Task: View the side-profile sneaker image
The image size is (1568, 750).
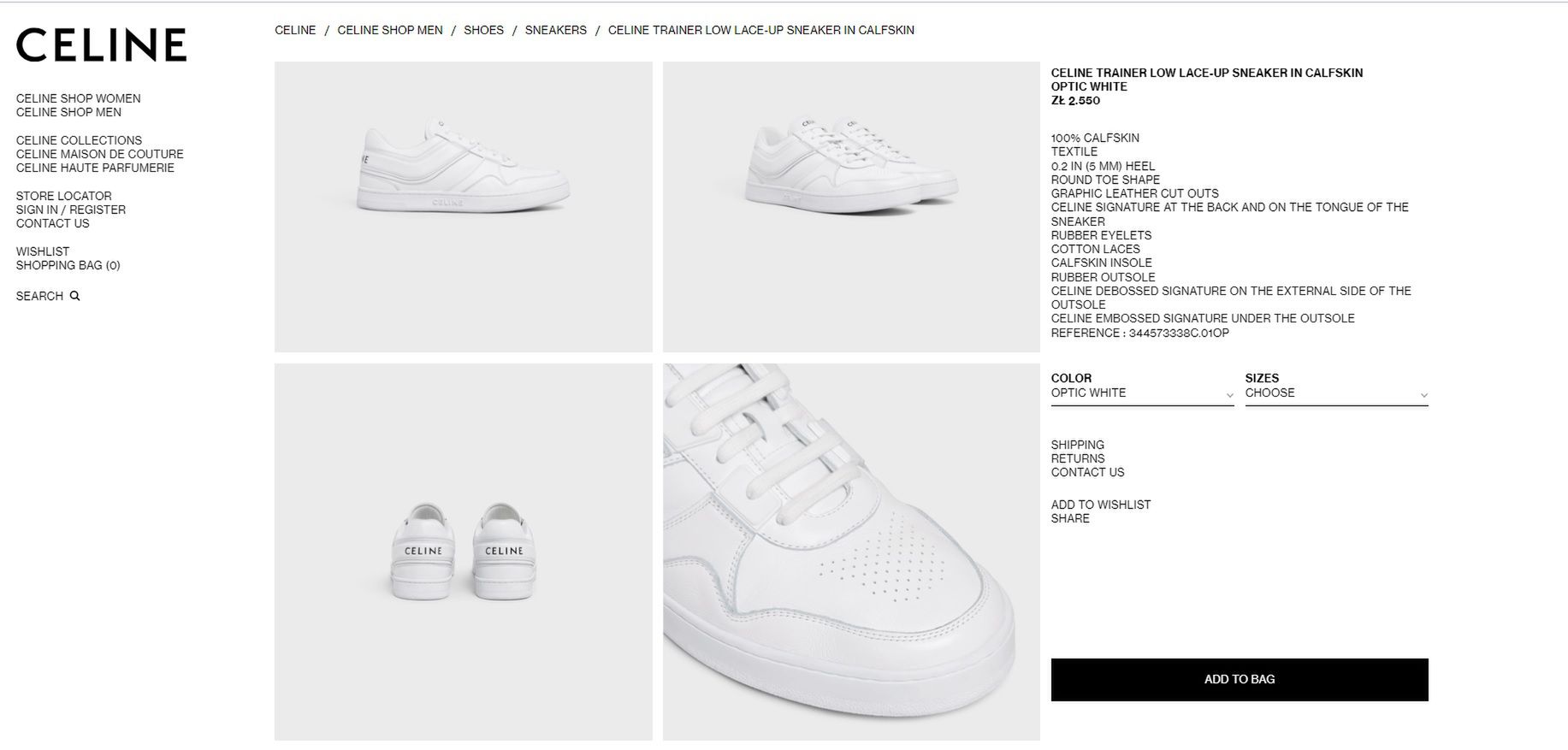Action: [x=463, y=207]
